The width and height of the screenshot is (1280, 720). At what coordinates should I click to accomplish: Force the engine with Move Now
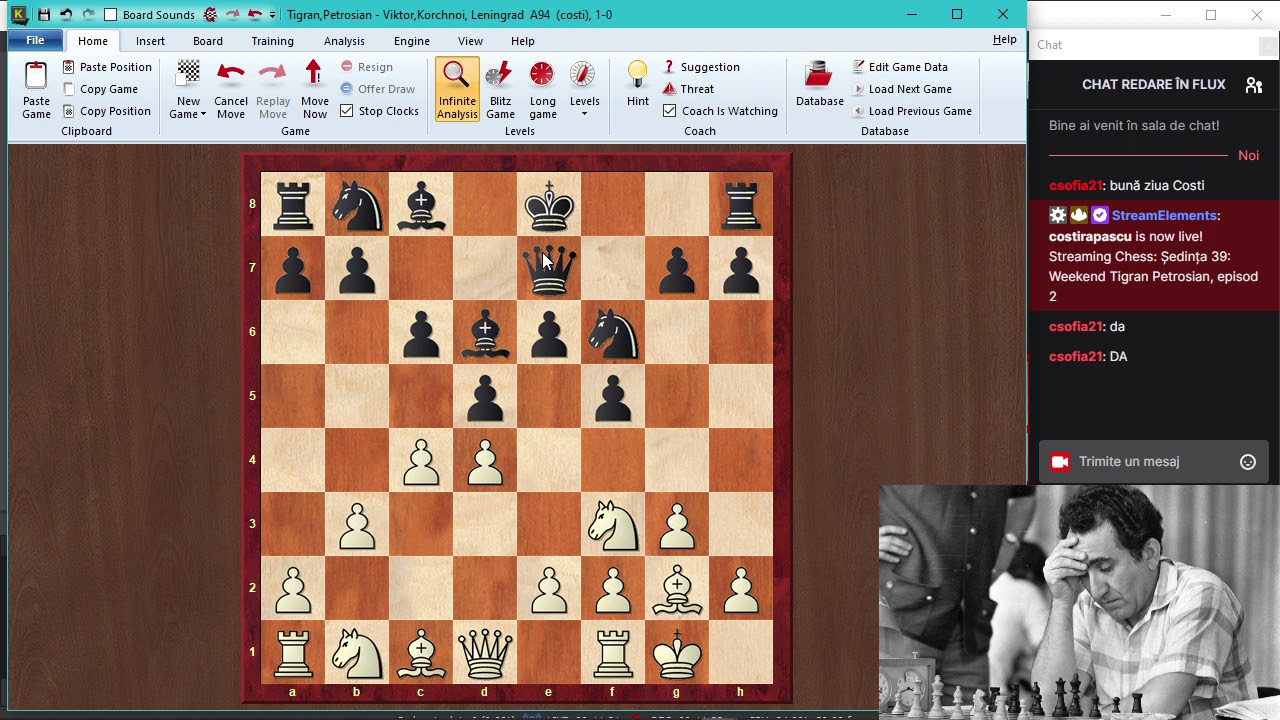315,89
